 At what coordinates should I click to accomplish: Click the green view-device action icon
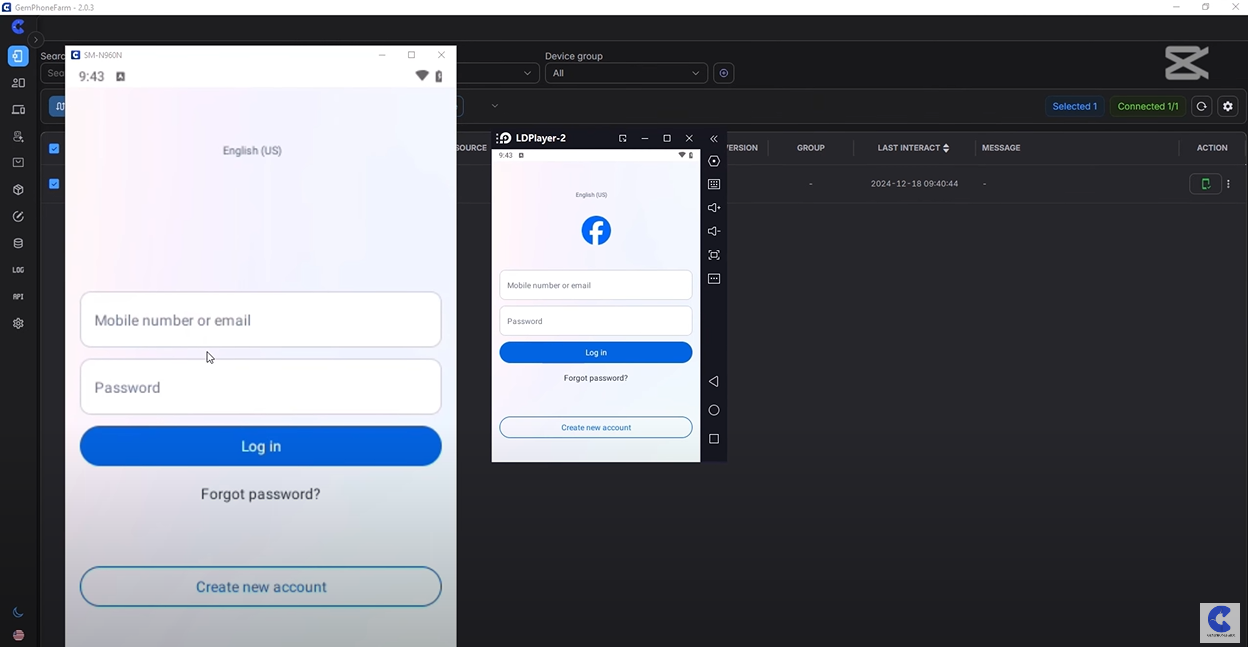pos(1205,184)
